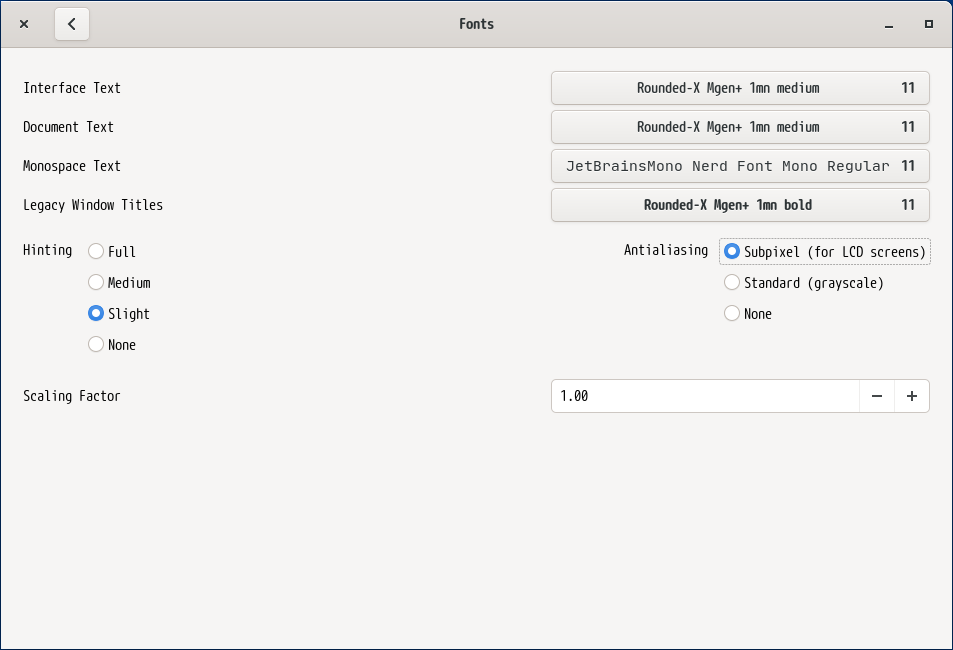
Task: Change the Monospace Text font
Action: pyautogui.click(x=739, y=166)
